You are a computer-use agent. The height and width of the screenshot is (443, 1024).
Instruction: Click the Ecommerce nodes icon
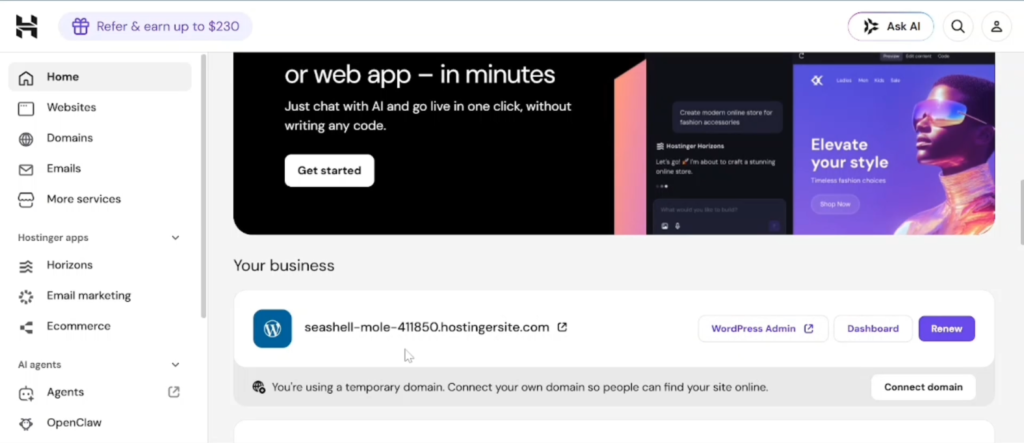[26, 327]
